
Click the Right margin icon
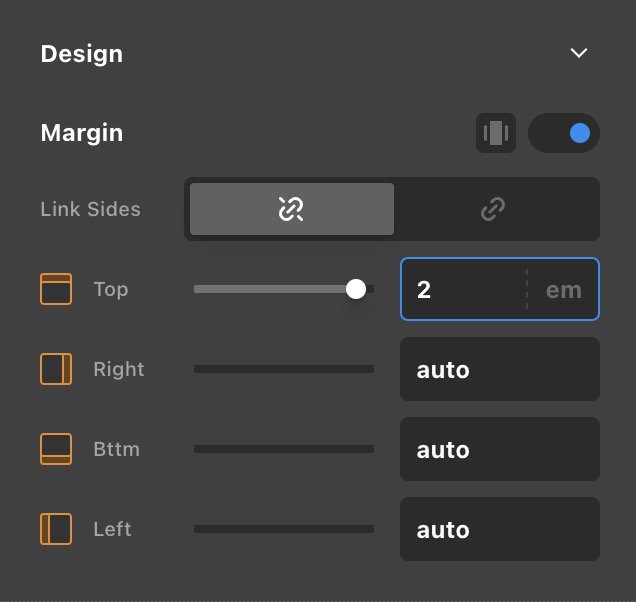tap(56, 369)
